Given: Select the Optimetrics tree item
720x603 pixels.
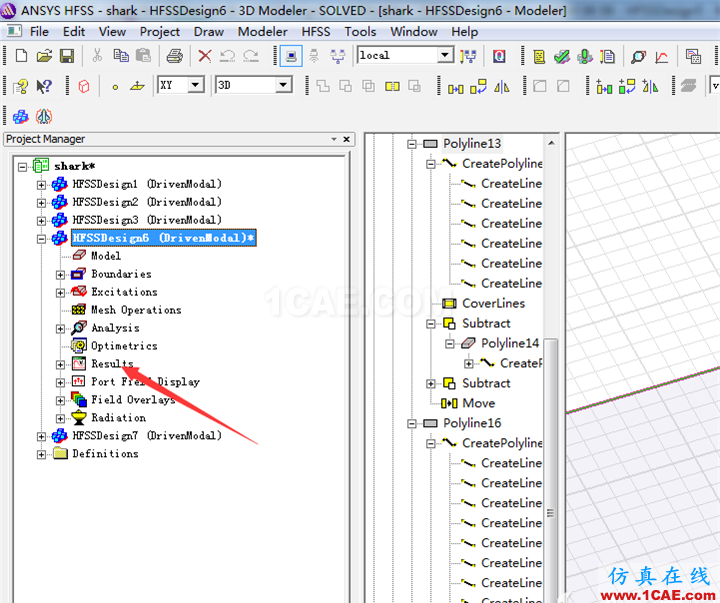Looking at the screenshot, I should coord(124,346).
